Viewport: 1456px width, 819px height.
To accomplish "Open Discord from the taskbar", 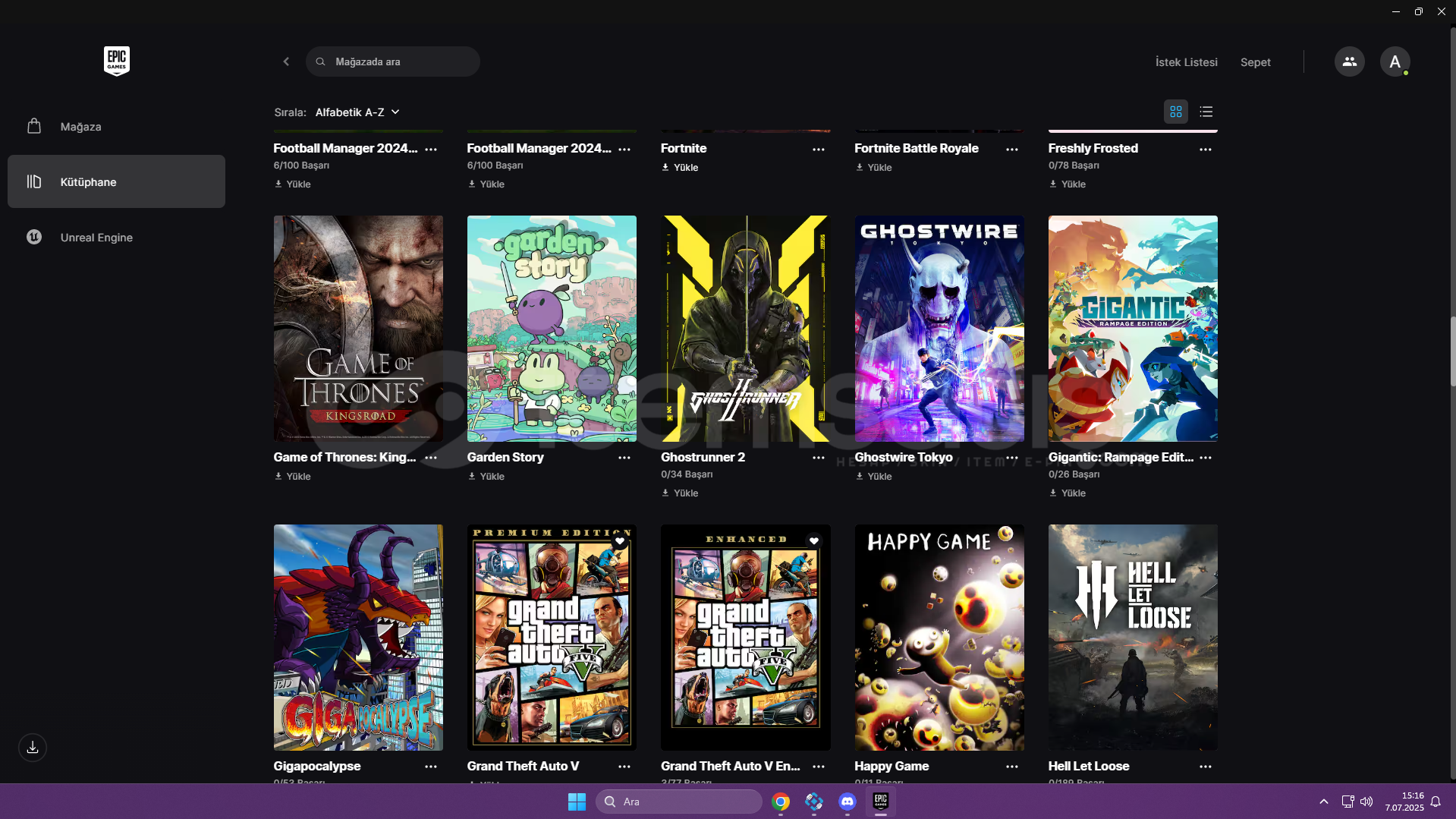I will coord(847,802).
